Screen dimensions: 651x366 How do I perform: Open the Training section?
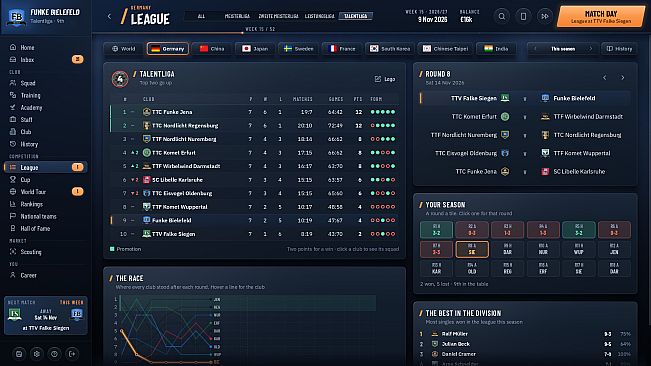point(46,95)
